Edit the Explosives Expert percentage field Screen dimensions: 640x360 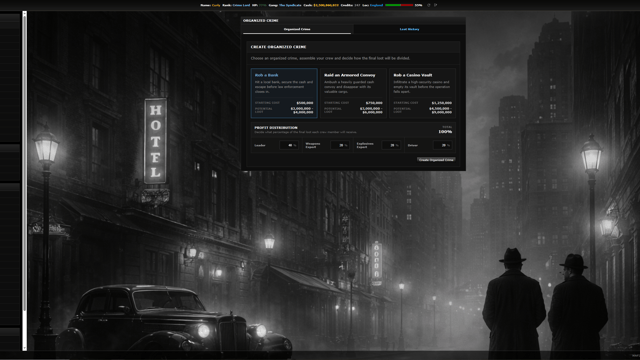pos(391,145)
